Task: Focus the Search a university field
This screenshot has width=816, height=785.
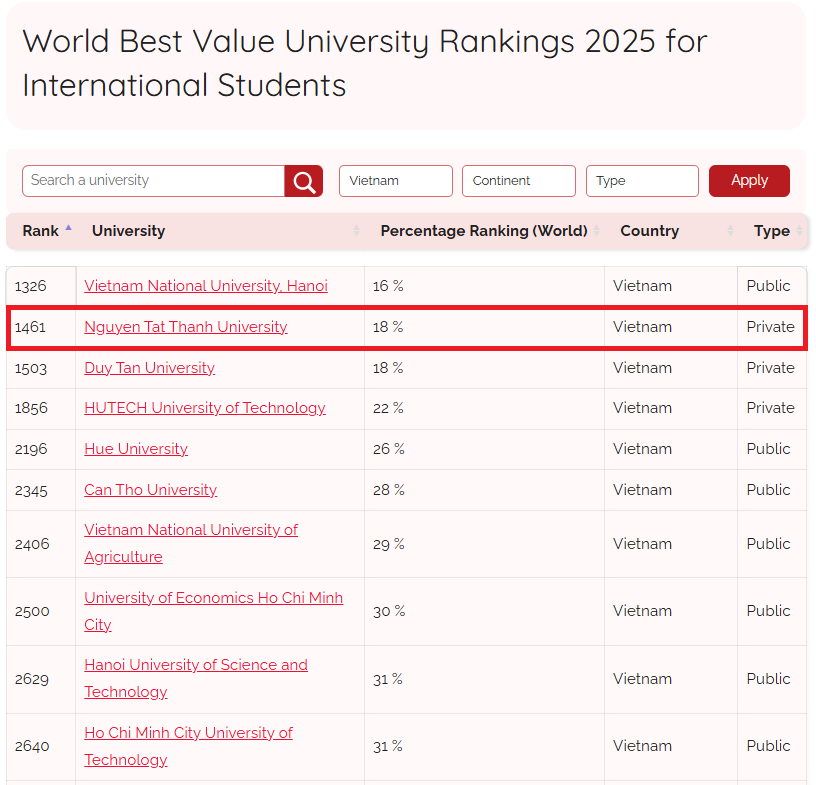Action: pyautogui.click(x=154, y=181)
